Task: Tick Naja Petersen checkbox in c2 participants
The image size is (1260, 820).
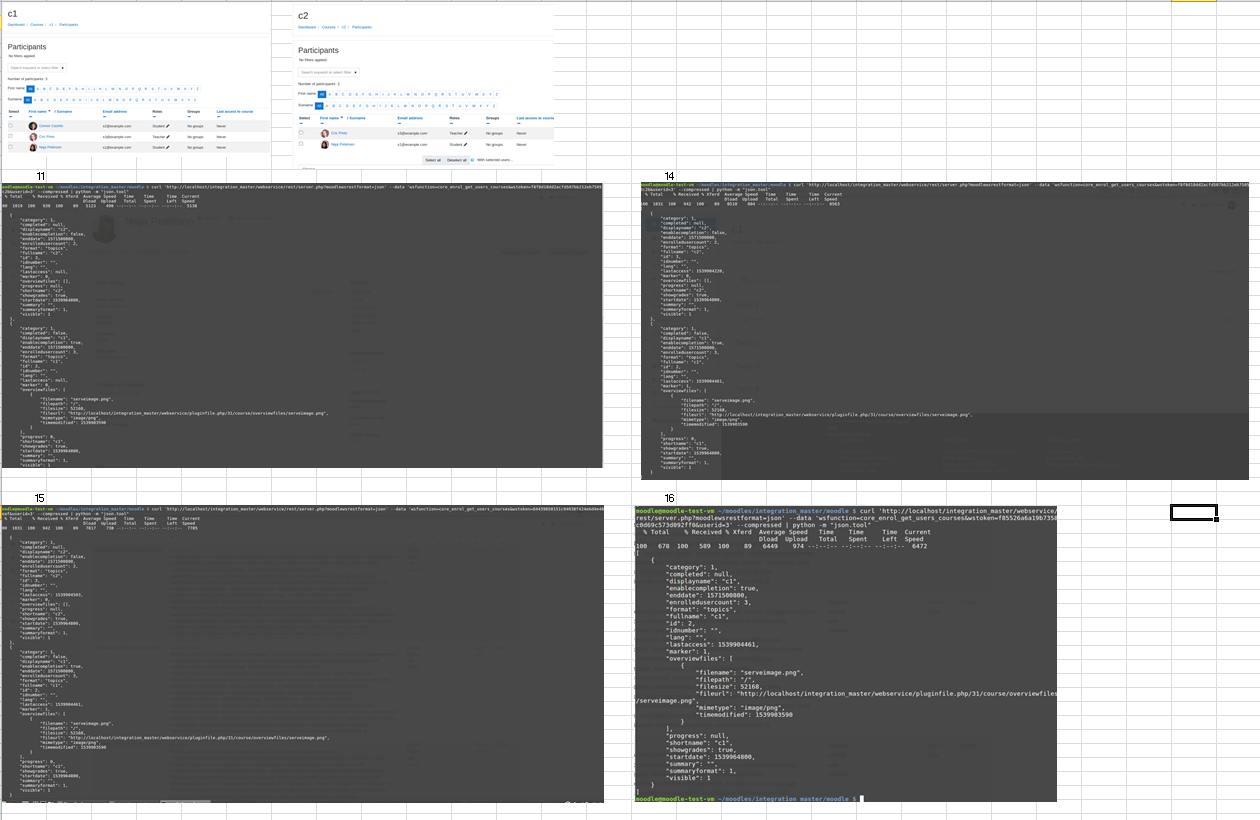Action: click(301, 145)
